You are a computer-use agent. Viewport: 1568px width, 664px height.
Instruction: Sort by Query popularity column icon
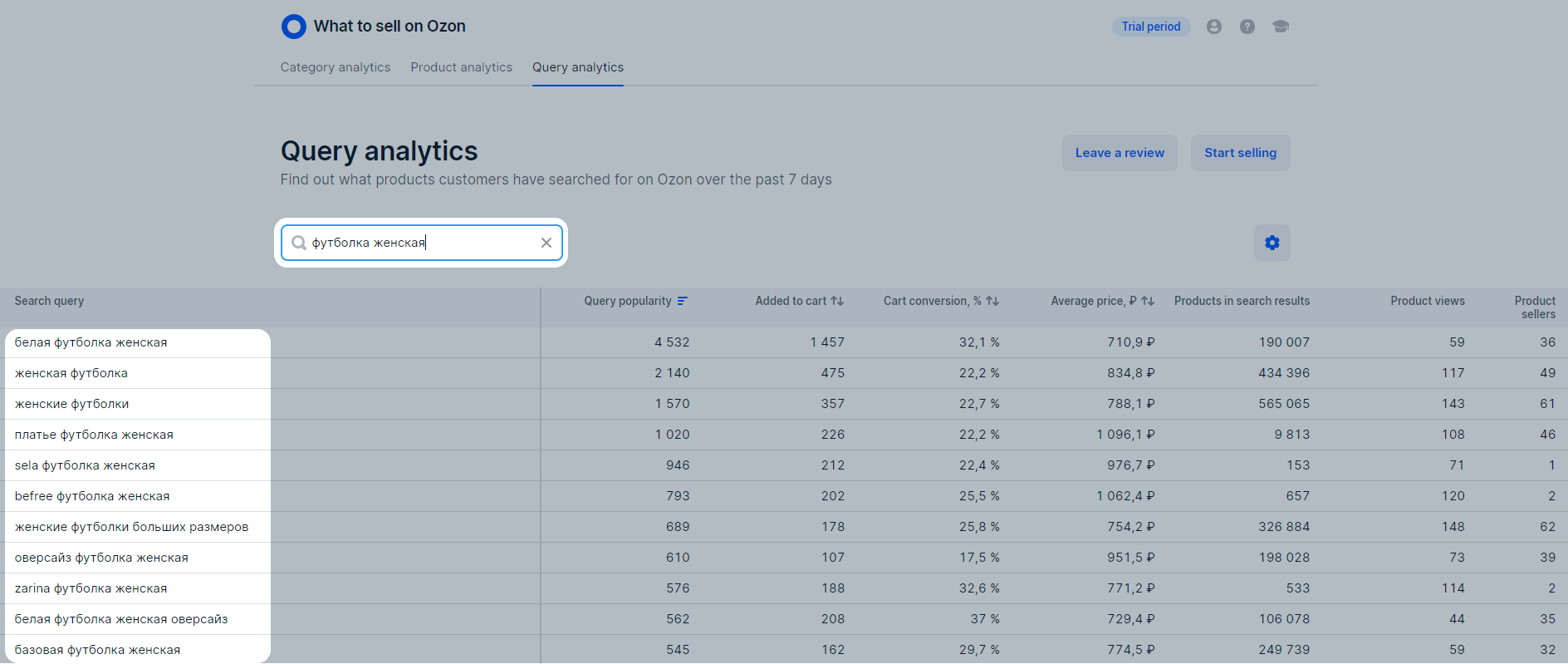[x=682, y=301]
